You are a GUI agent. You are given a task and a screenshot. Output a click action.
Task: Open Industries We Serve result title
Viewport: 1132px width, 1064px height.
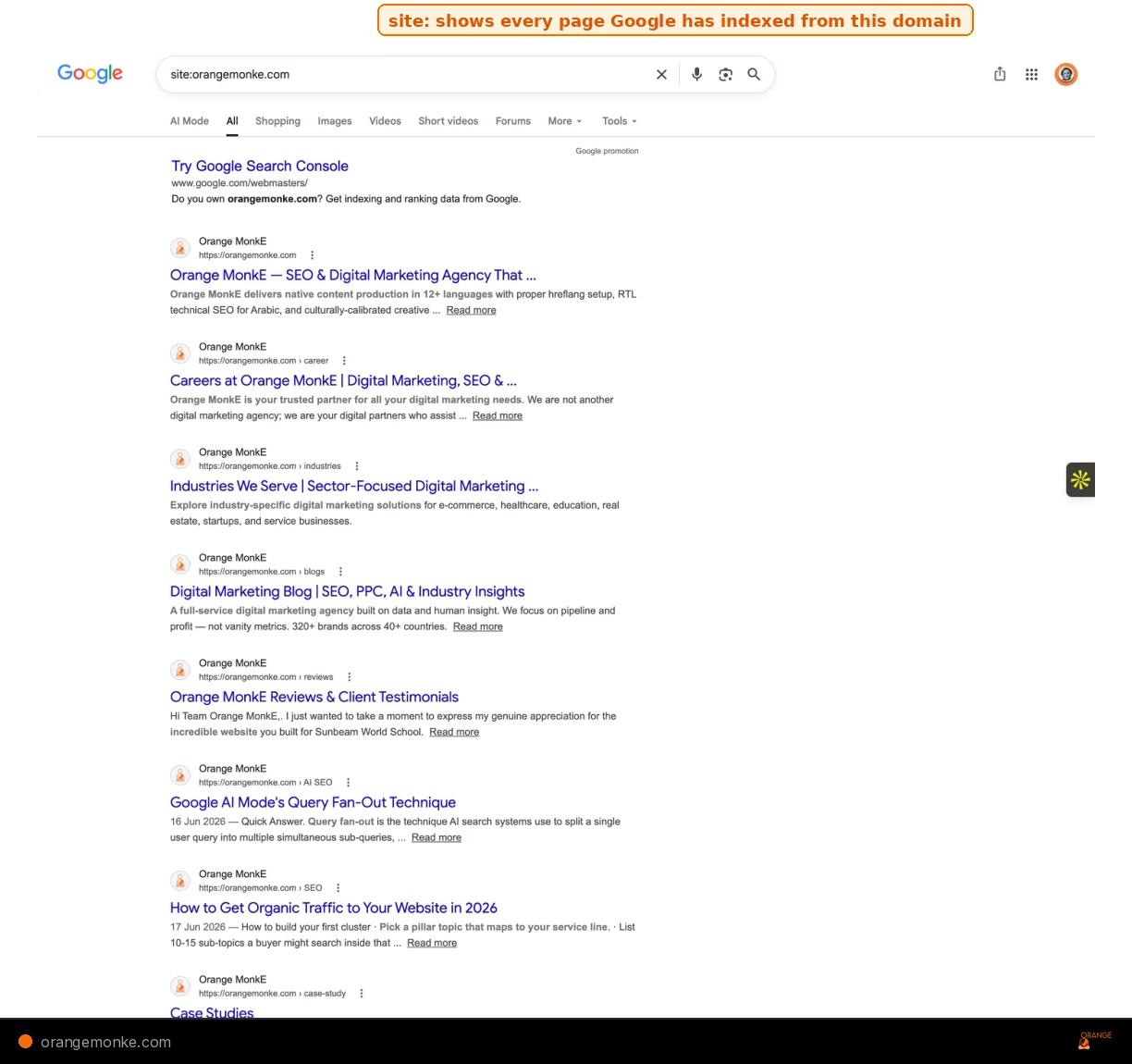click(354, 487)
